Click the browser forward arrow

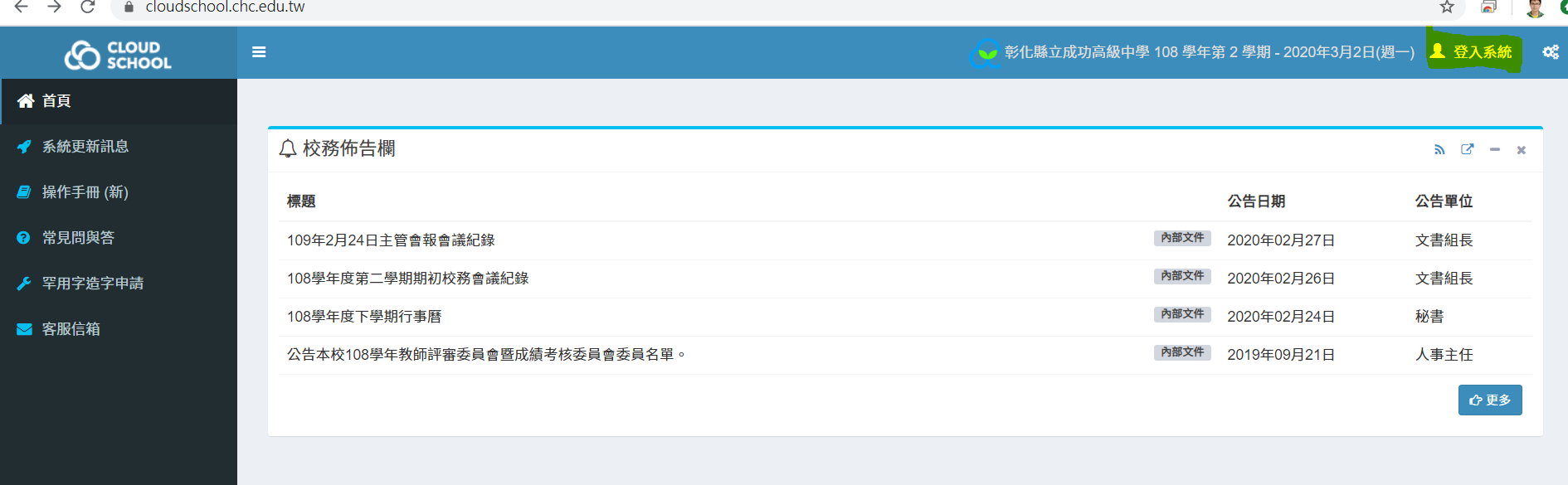(55, 7)
